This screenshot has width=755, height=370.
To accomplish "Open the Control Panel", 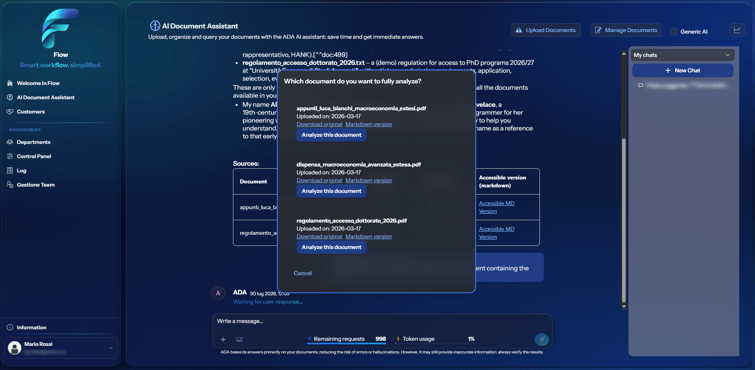I will [x=34, y=157].
